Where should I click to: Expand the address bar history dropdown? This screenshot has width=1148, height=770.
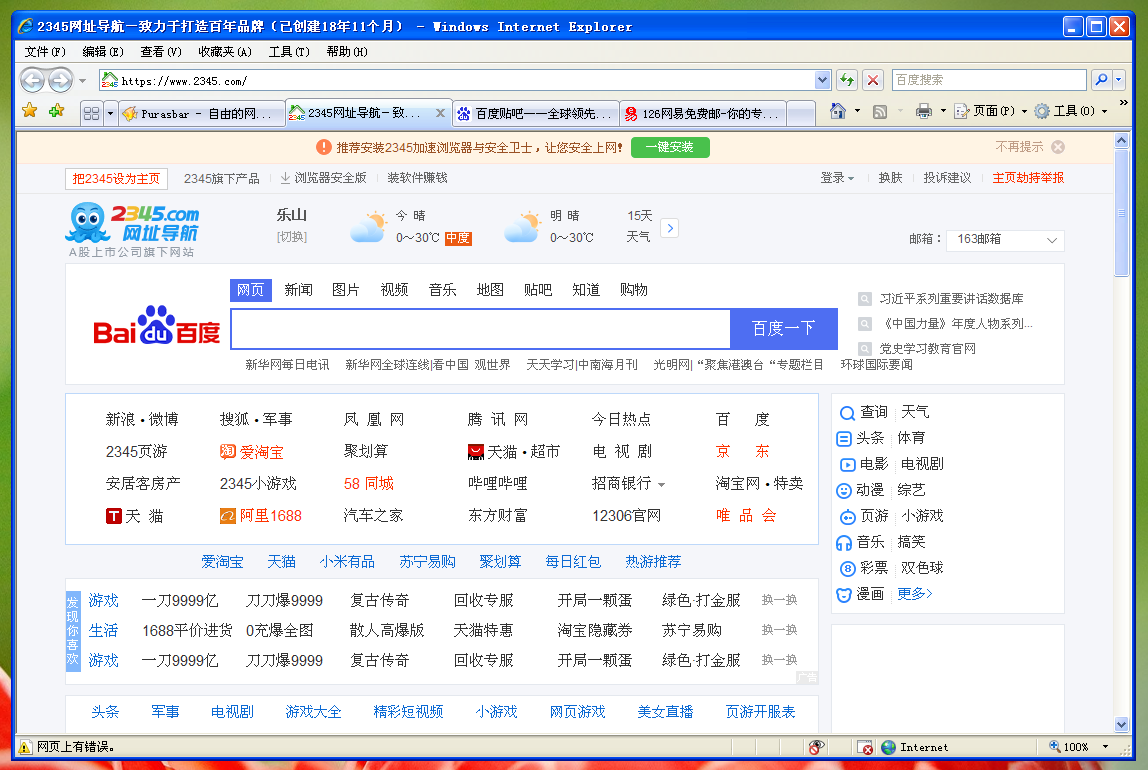click(x=822, y=80)
